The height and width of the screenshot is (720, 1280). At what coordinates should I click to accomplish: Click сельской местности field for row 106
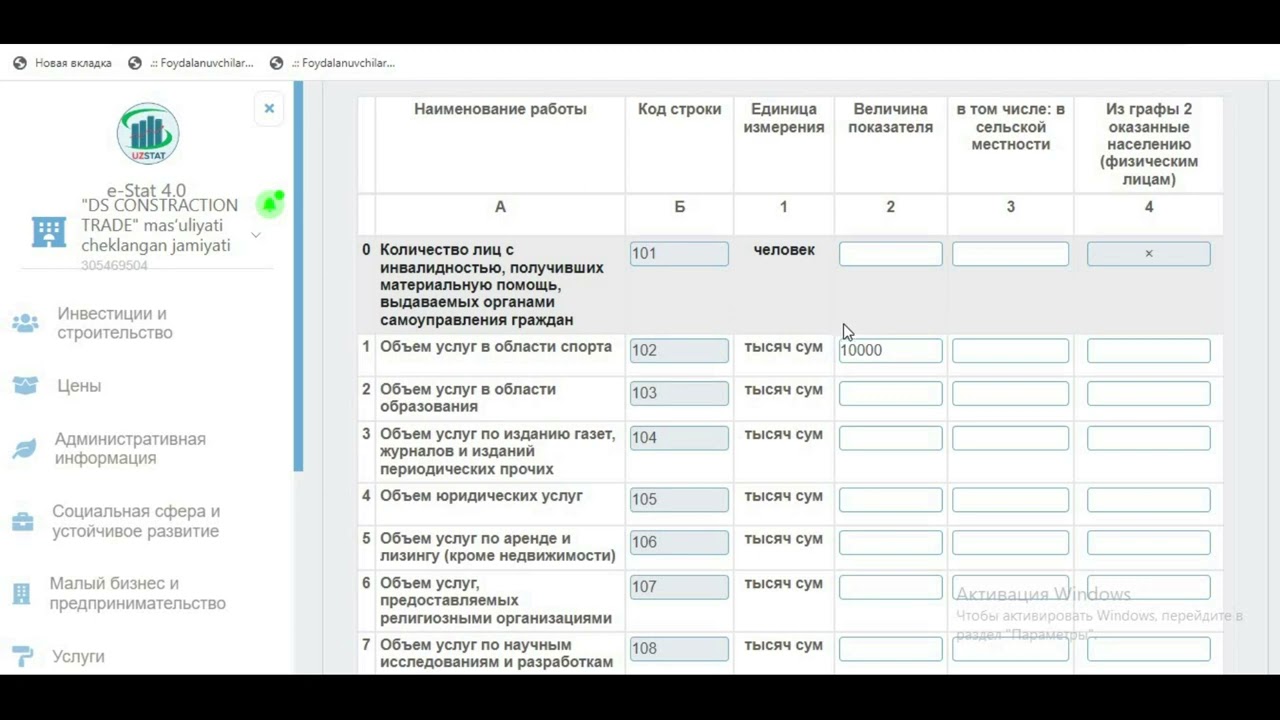[1010, 542]
